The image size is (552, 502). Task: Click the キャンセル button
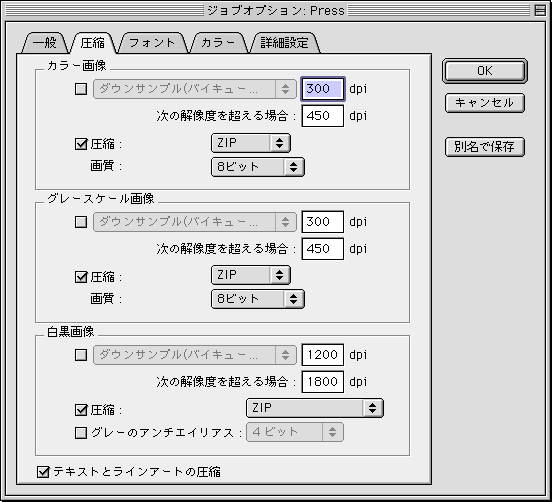tap(485, 103)
